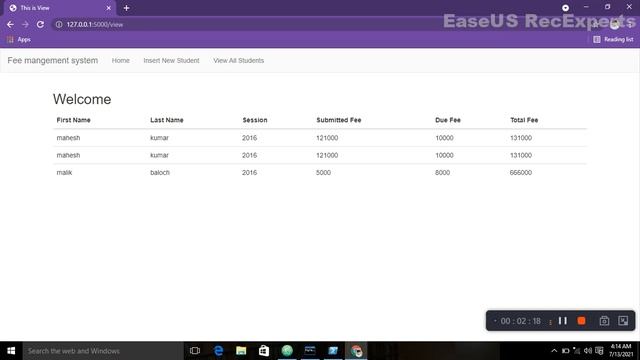Click the Due Fee column header
The height and width of the screenshot is (360, 640).
pyautogui.click(x=448, y=120)
